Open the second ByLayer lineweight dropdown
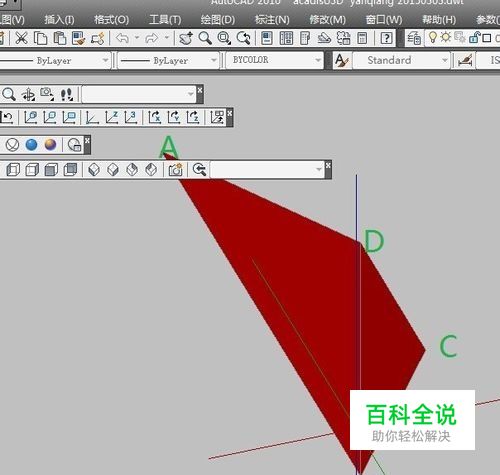The width and height of the screenshot is (500, 475). click(x=169, y=61)
